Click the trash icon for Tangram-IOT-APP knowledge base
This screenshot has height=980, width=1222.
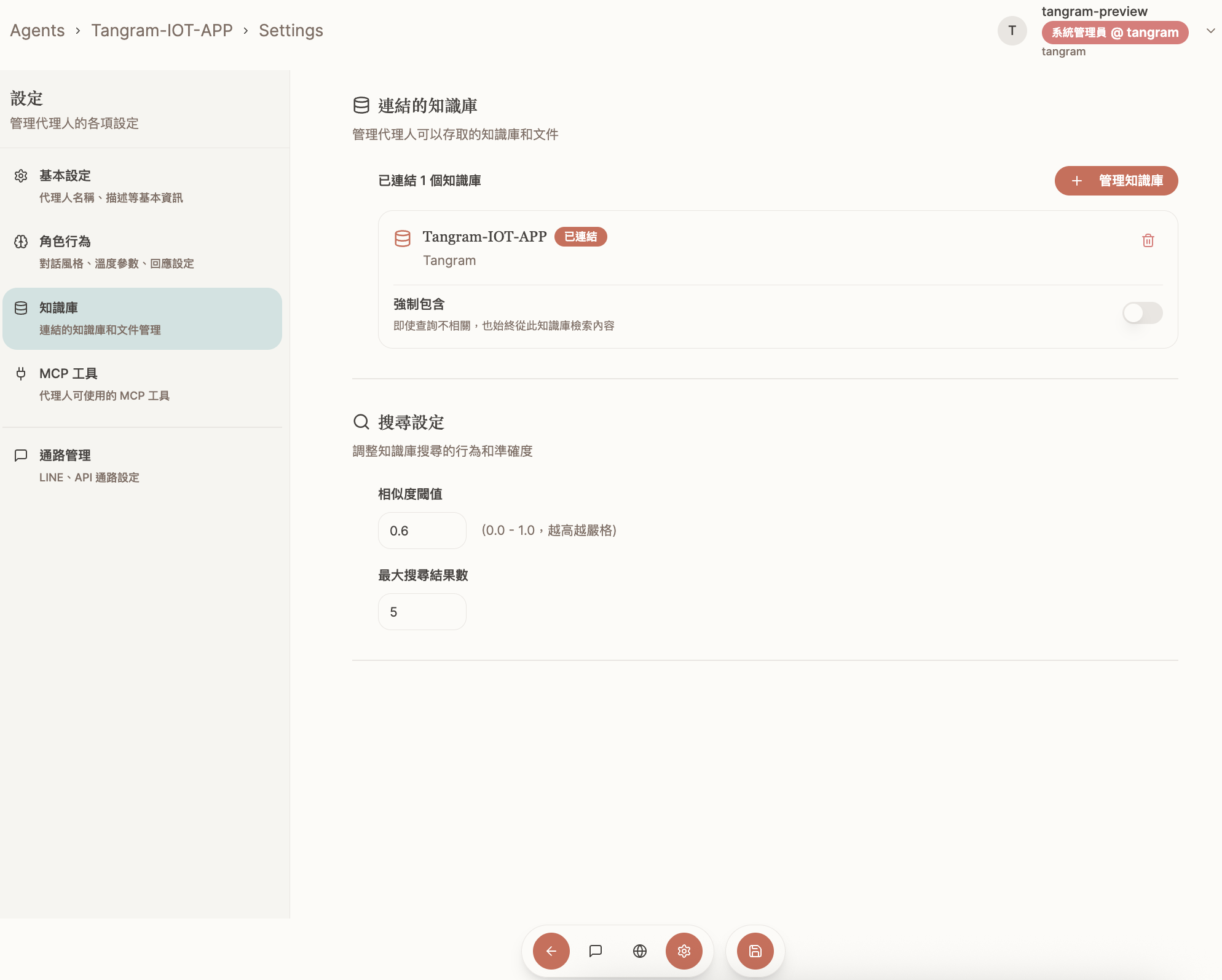pos(1148,240)
